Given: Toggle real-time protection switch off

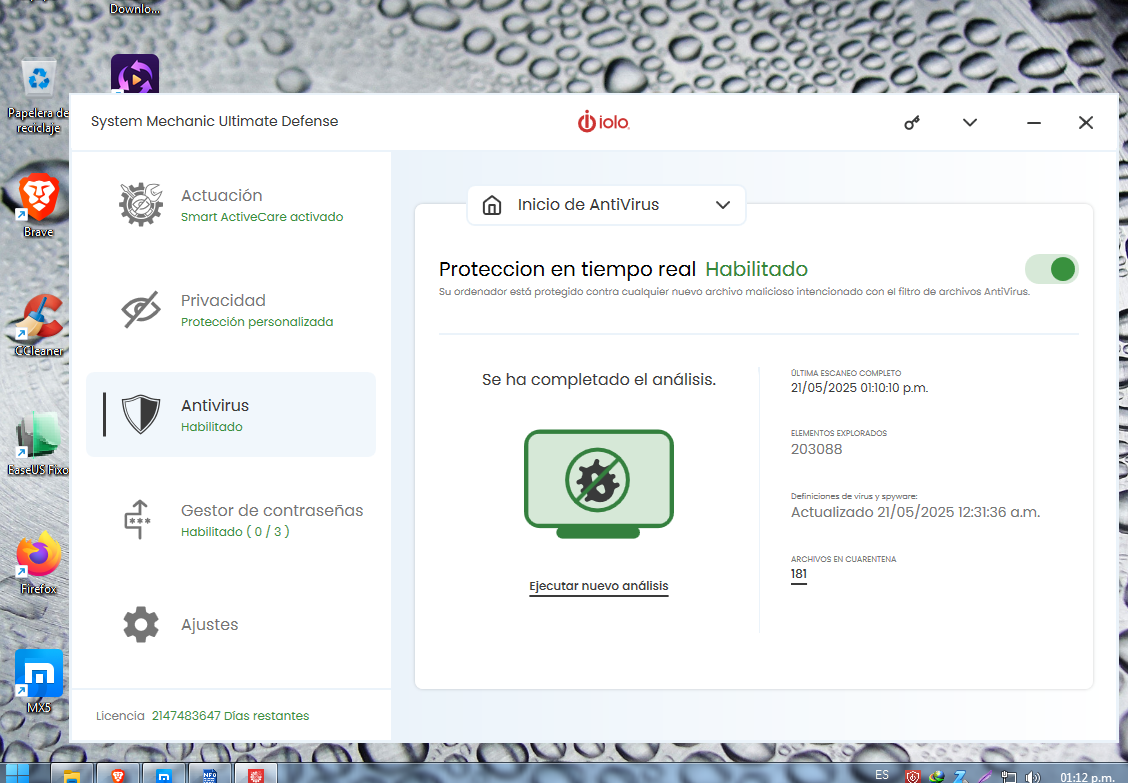Looking at the screenshot, I should coord(1051,269).
